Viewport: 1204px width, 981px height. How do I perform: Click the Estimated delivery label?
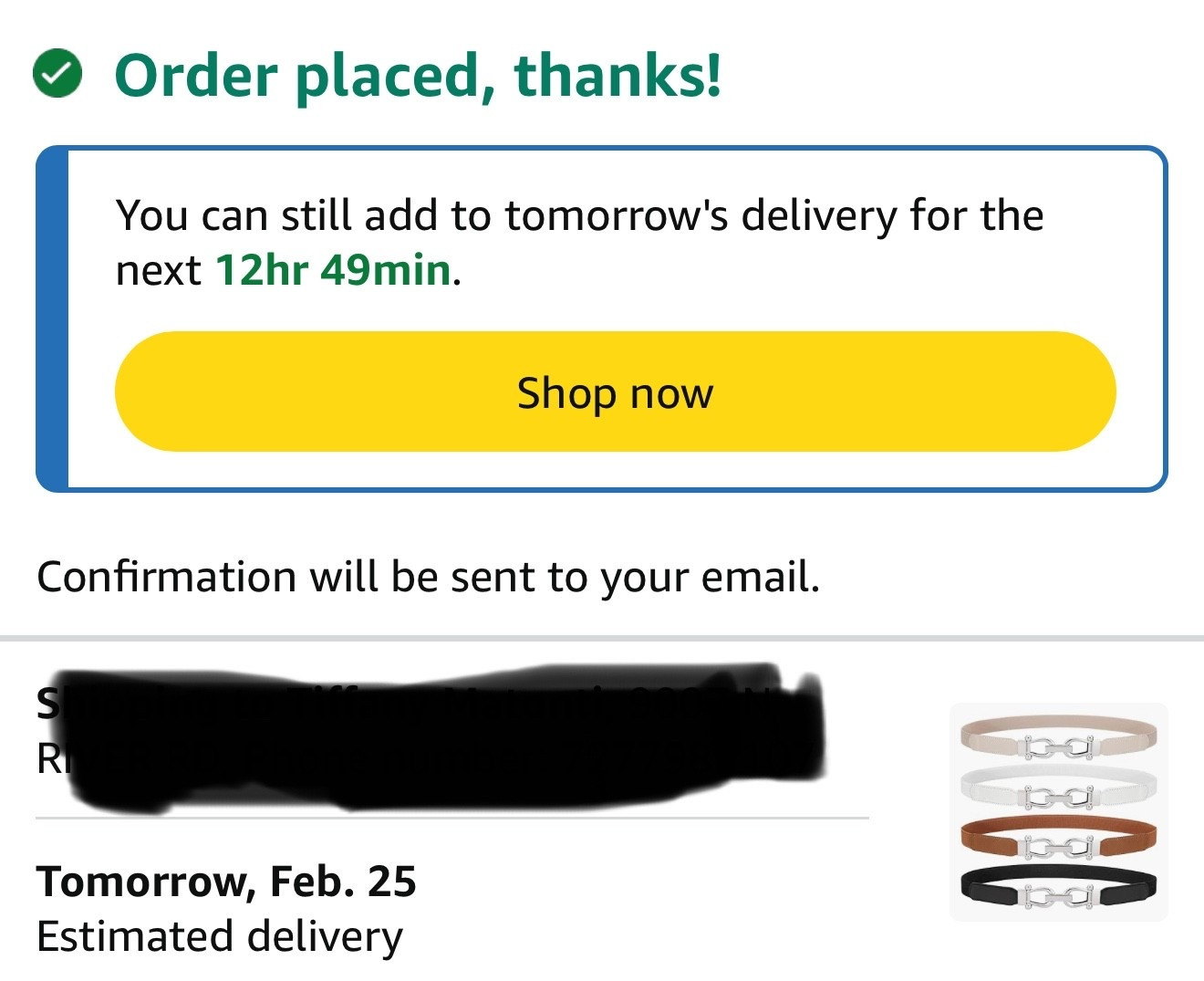[x=219, y=934]
